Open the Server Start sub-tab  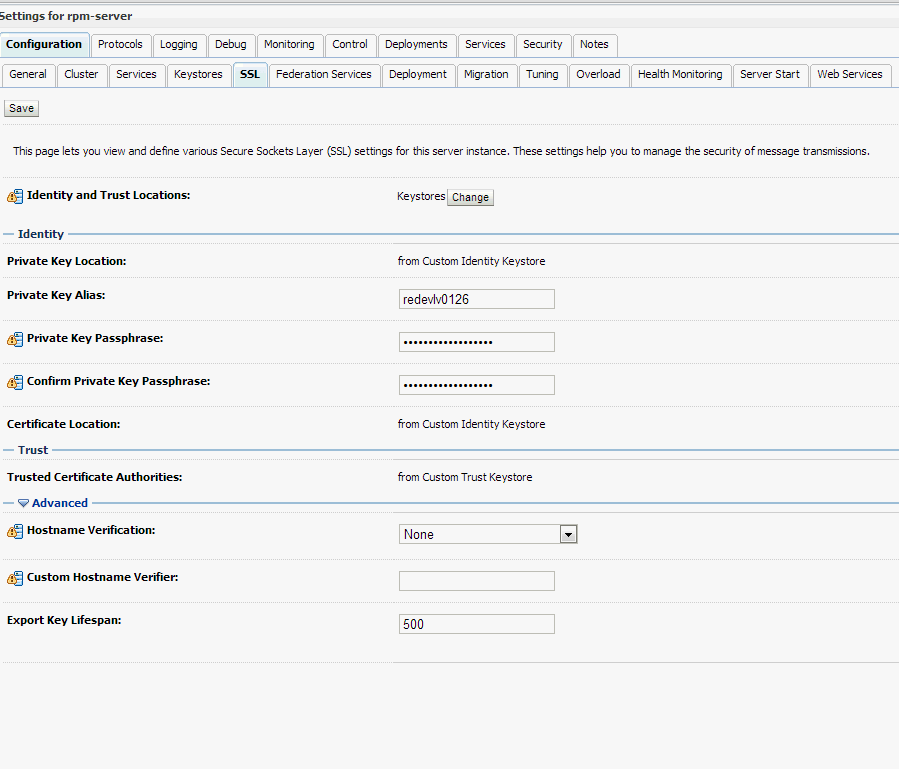pyautogui.click(x=770, y=75)
